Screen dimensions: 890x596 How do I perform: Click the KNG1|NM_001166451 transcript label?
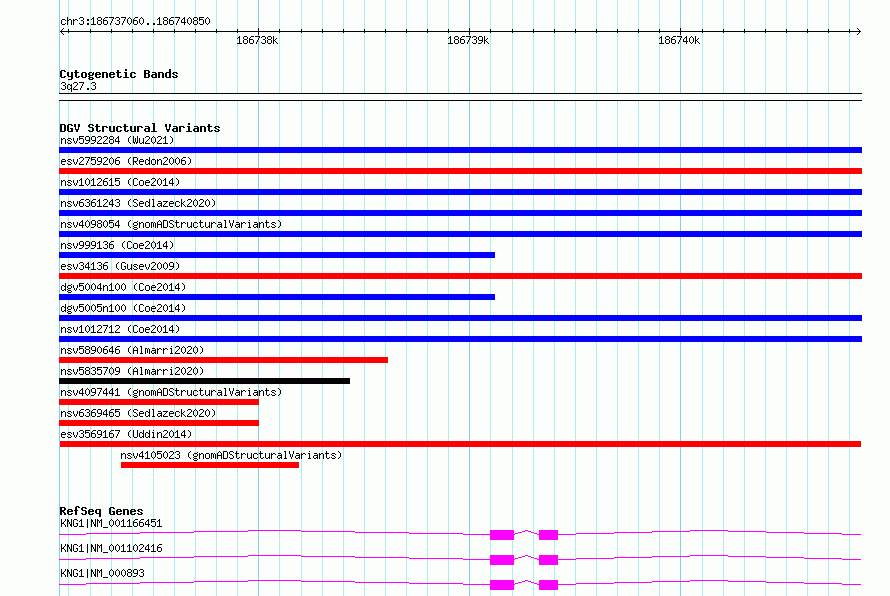(x=111, y=523)
